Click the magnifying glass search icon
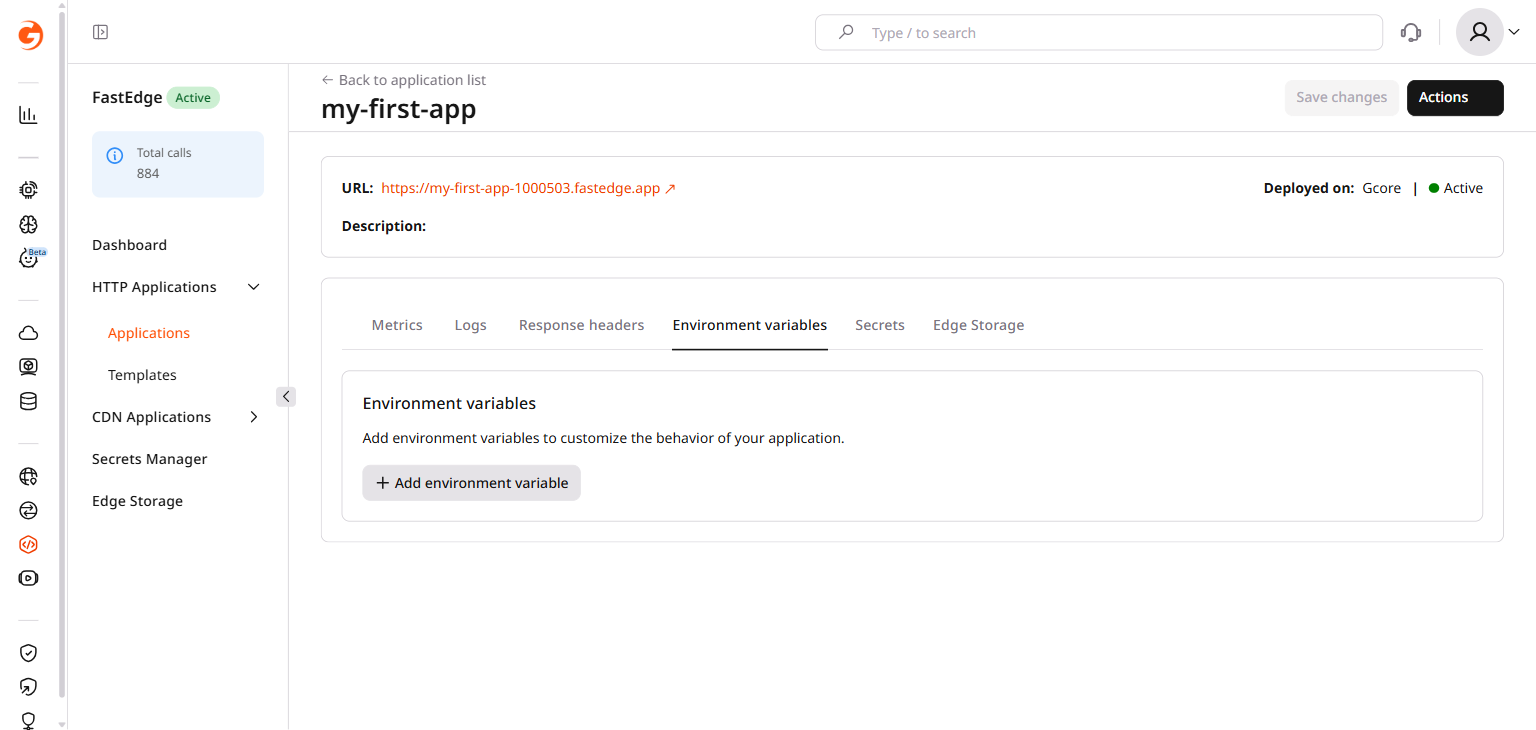This screenshot has width=1536, height=730. (x=846, y=32)
